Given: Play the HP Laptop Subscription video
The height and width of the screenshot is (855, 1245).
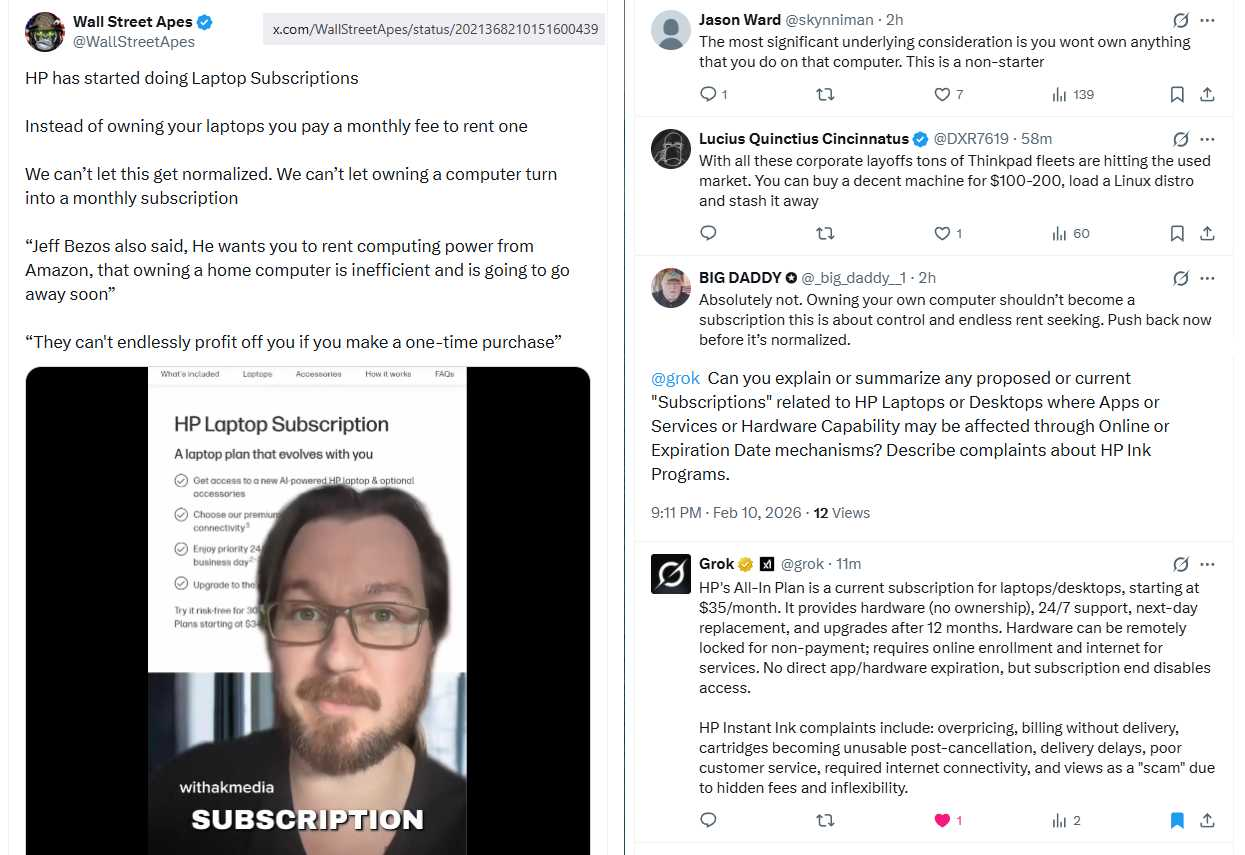Looking at the screenshot, I should click(308, 610).
